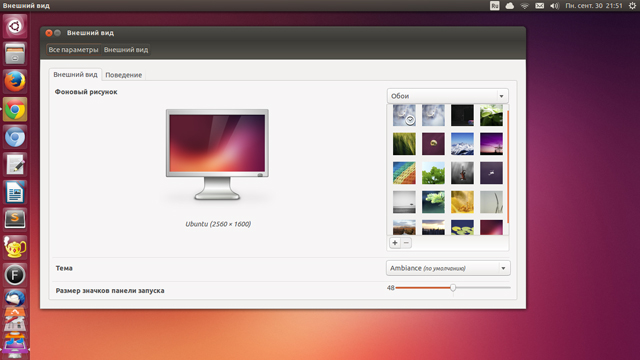This screenshot has width=640, height=360.
Task: Pick the blue lily pads wallpaper
Action: point(462,227)
